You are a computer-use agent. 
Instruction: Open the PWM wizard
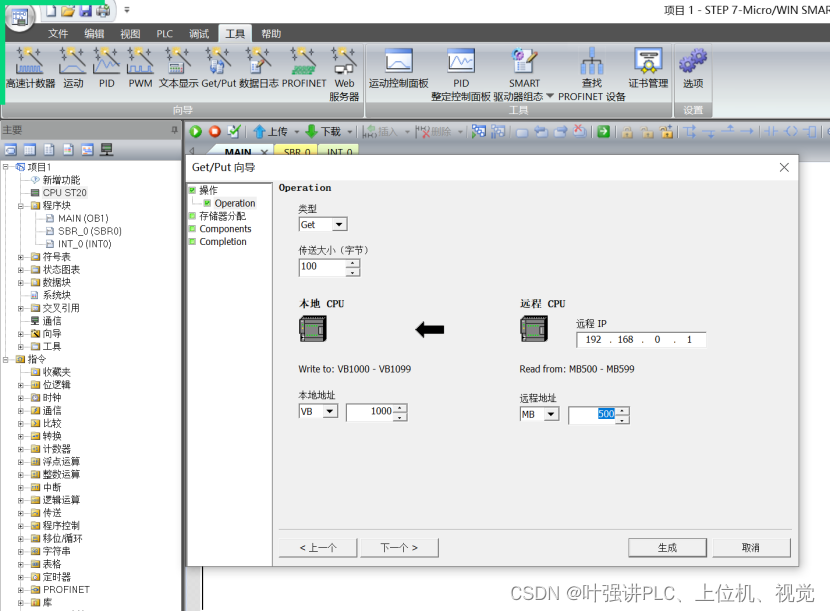tap(140, 67)
